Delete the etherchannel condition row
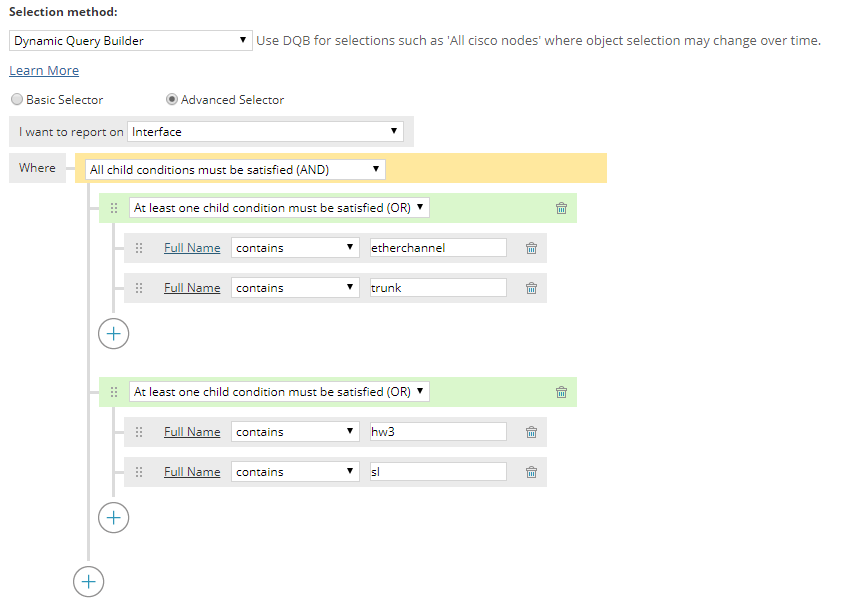842x607 pixels. (531, 248)
